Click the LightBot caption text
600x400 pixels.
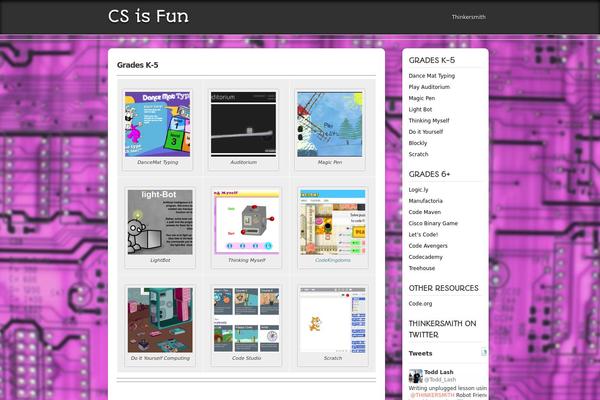[160, 260]
